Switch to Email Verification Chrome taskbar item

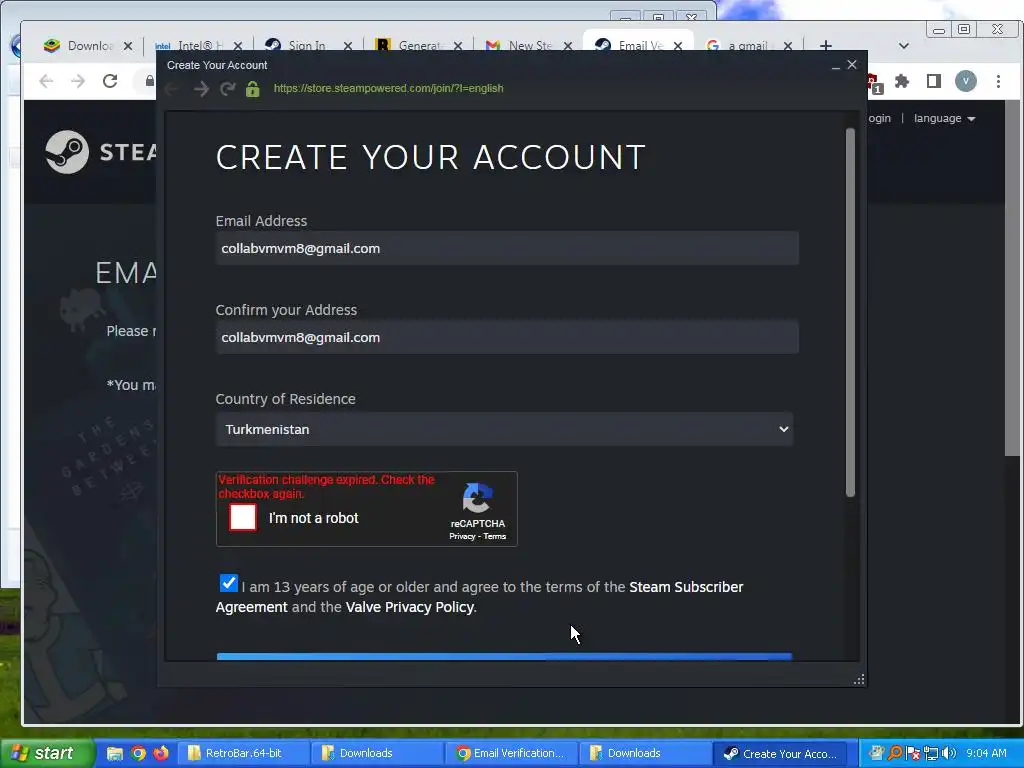(x=511, y=753)
